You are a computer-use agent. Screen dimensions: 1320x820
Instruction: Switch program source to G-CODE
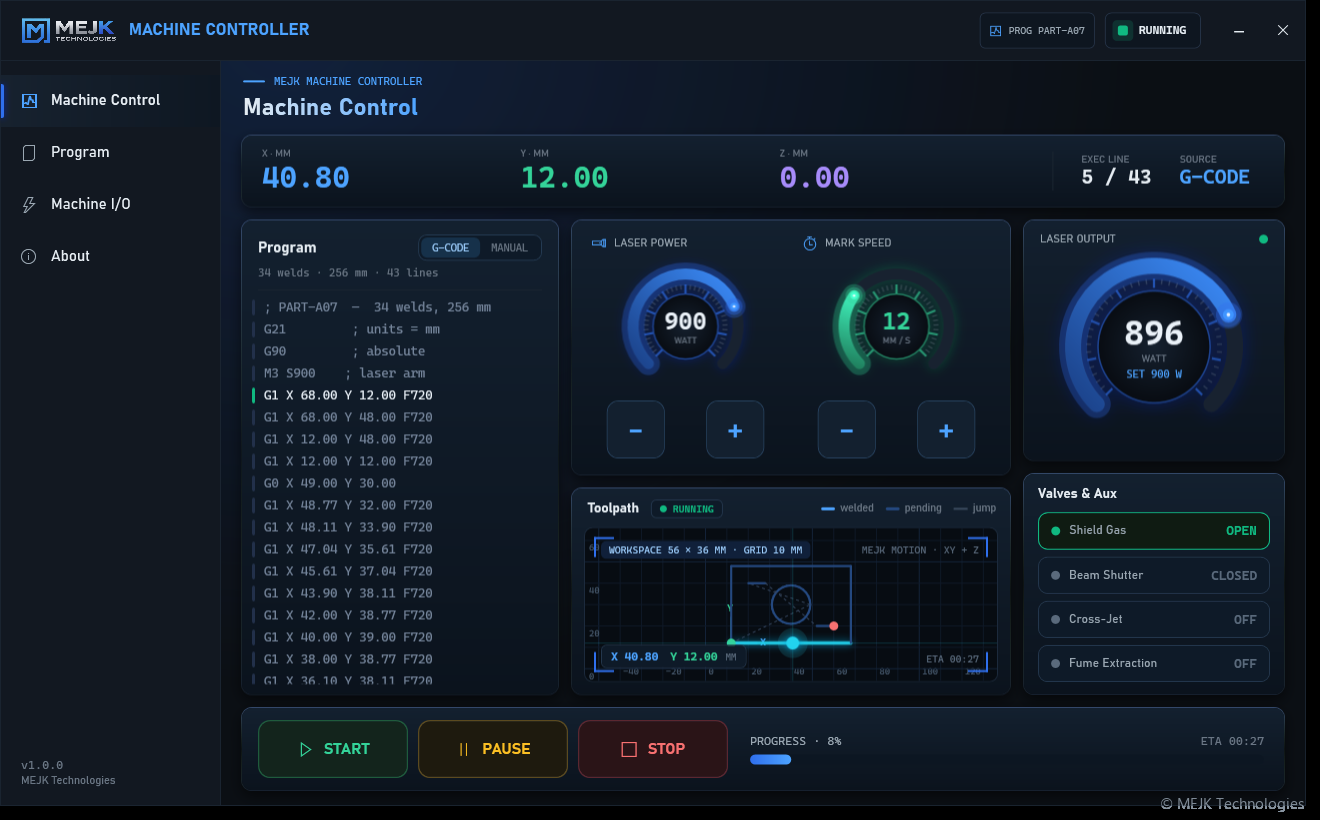click(x=450, y=248)
